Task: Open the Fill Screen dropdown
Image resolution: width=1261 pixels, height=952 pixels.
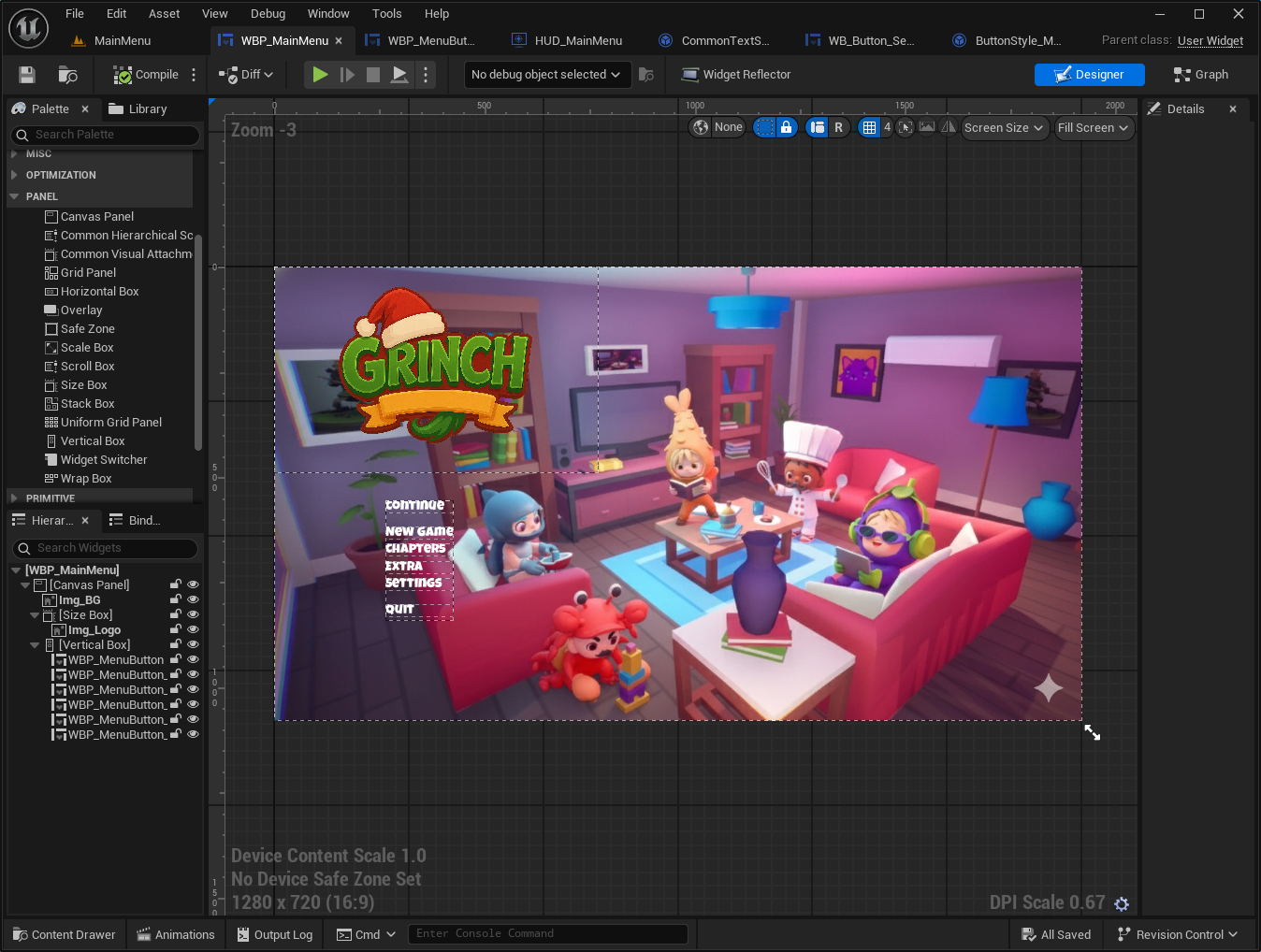Action: [x=1094, y=127]
